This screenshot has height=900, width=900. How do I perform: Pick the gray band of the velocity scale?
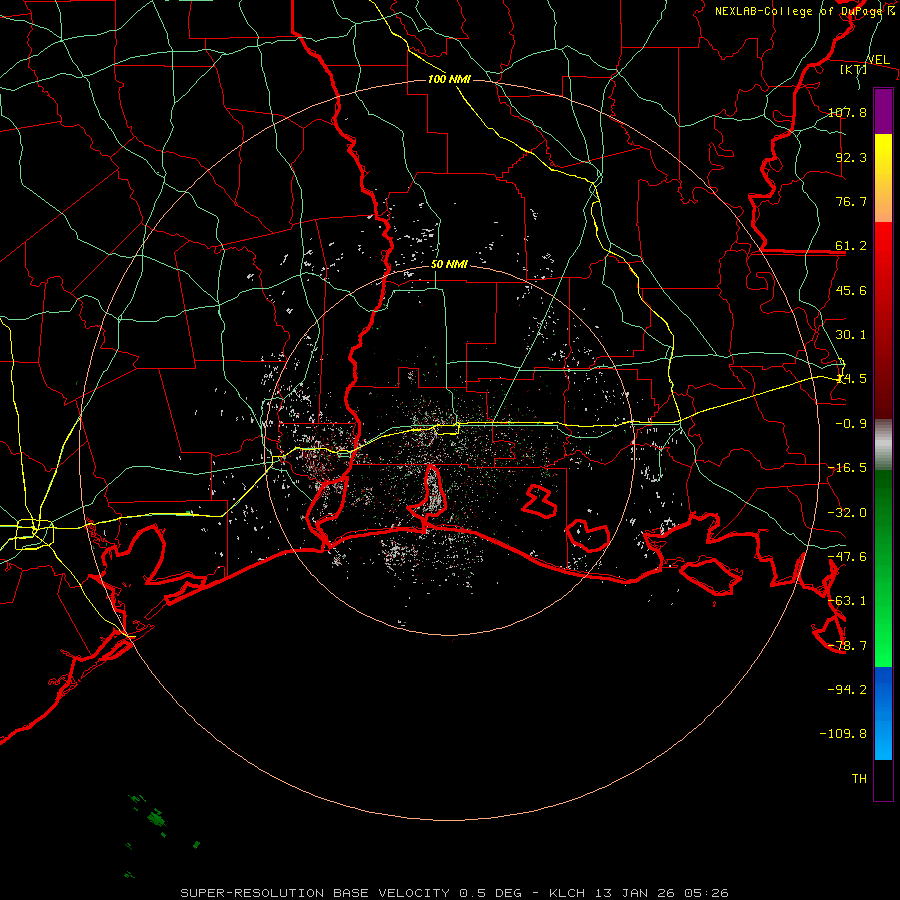883,444
